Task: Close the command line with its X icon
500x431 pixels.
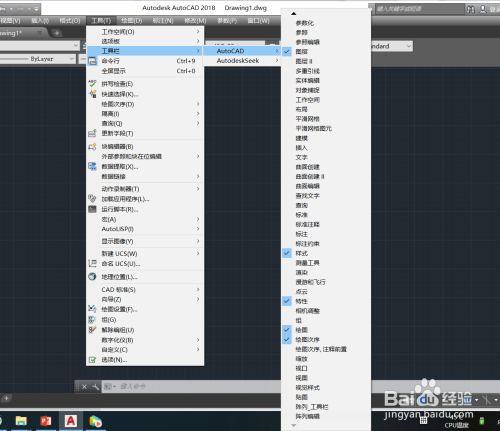Action: tap(84, 387)
